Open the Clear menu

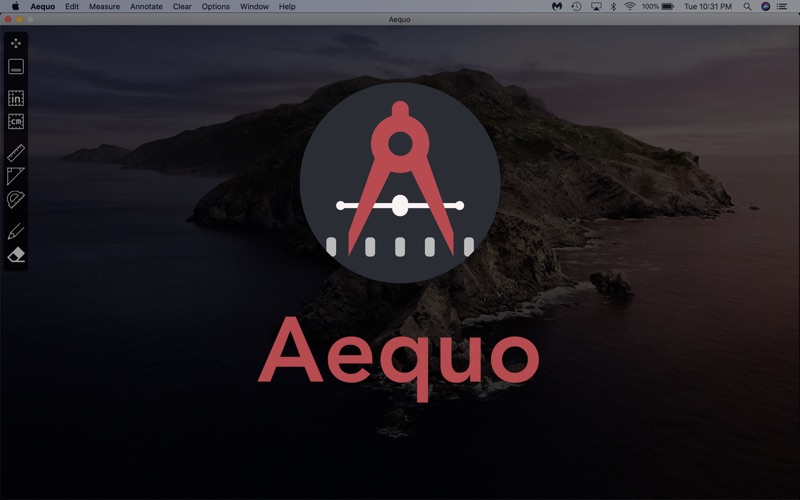(182, 7)
